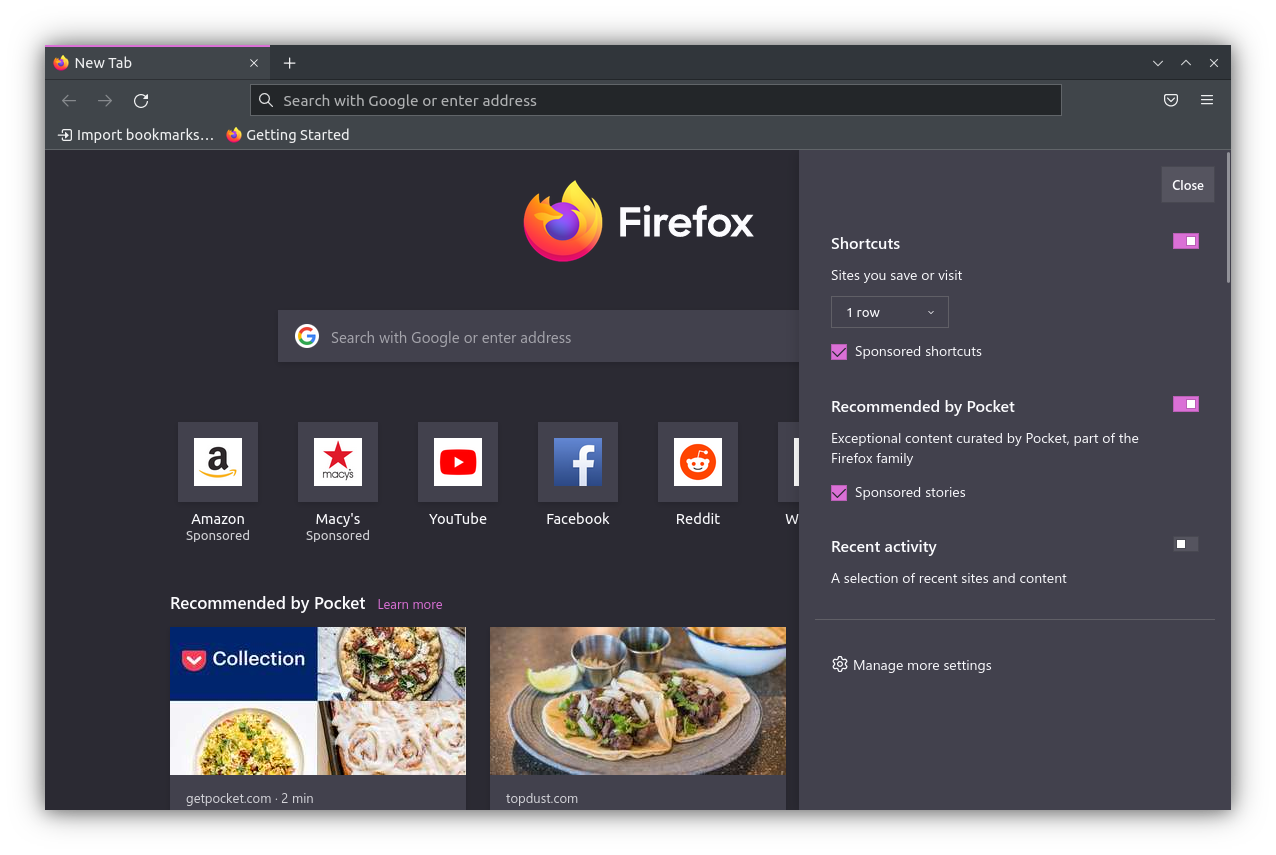The width and height of the screenshot is (1276, 855).
Task: Click the settings panel scrollbar
Action: pos(1228,217)
